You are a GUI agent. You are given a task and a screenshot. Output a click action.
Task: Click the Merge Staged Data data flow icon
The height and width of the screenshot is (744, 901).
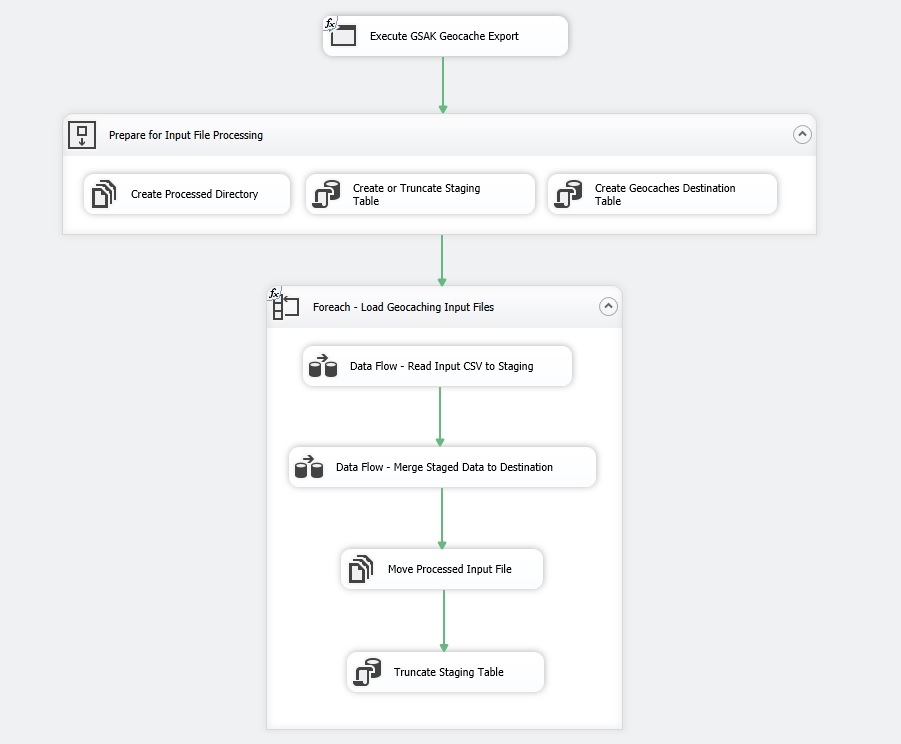click(309, 467)
